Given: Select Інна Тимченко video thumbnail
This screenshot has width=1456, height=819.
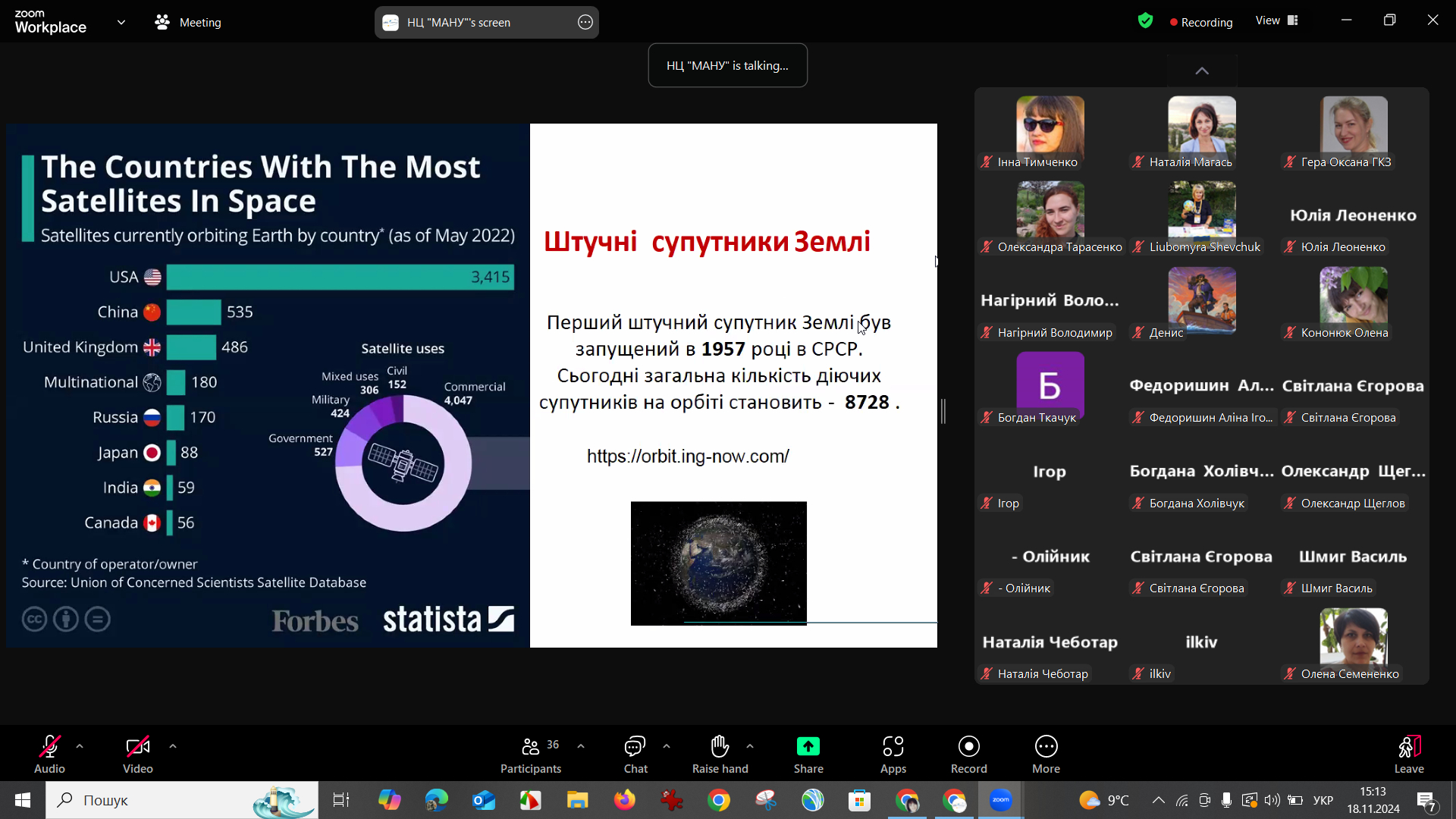Looking at the screenshot, I should (x=1050, y=131).
